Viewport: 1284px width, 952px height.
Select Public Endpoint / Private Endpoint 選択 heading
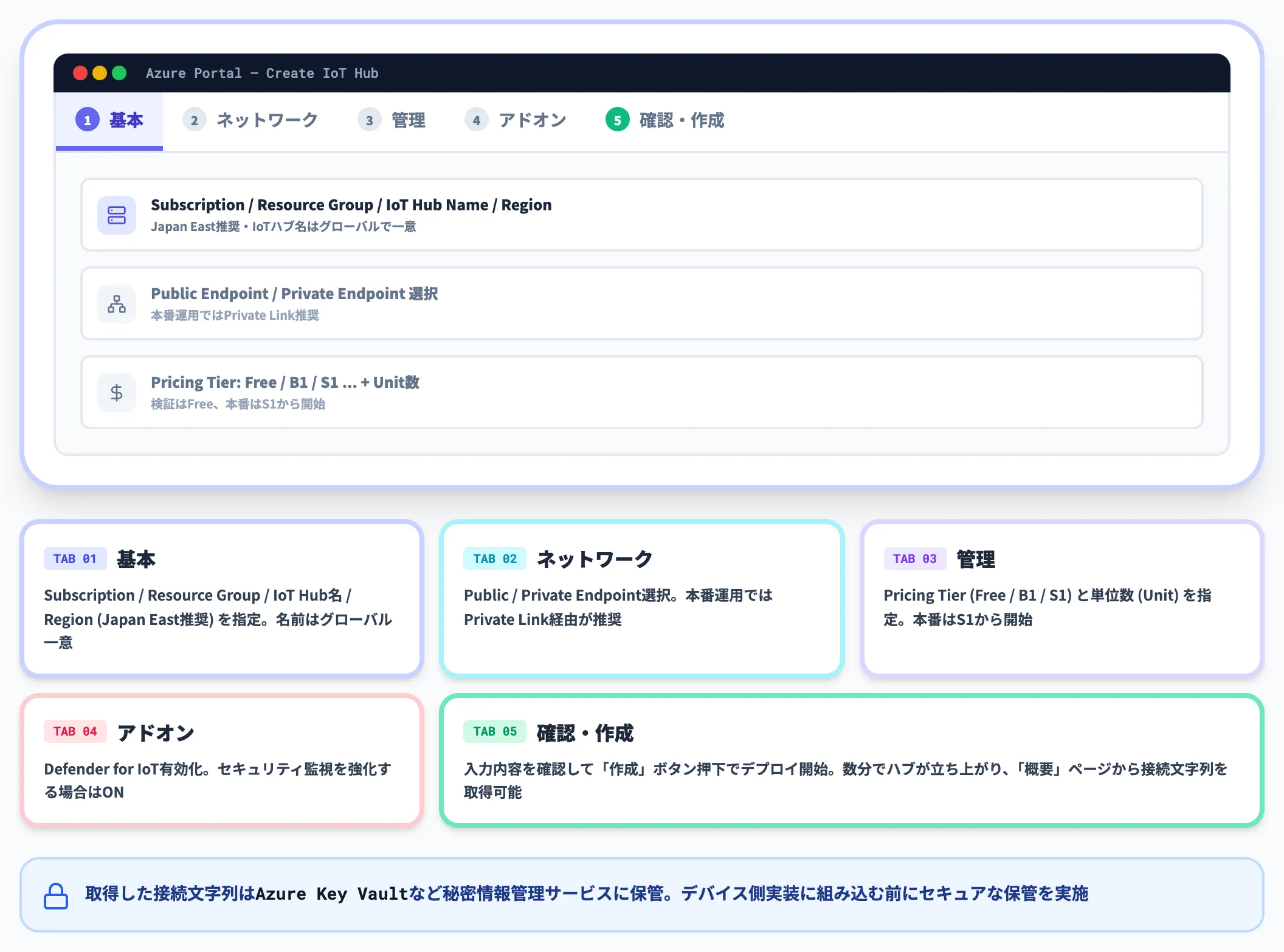[x=294, y=294]
